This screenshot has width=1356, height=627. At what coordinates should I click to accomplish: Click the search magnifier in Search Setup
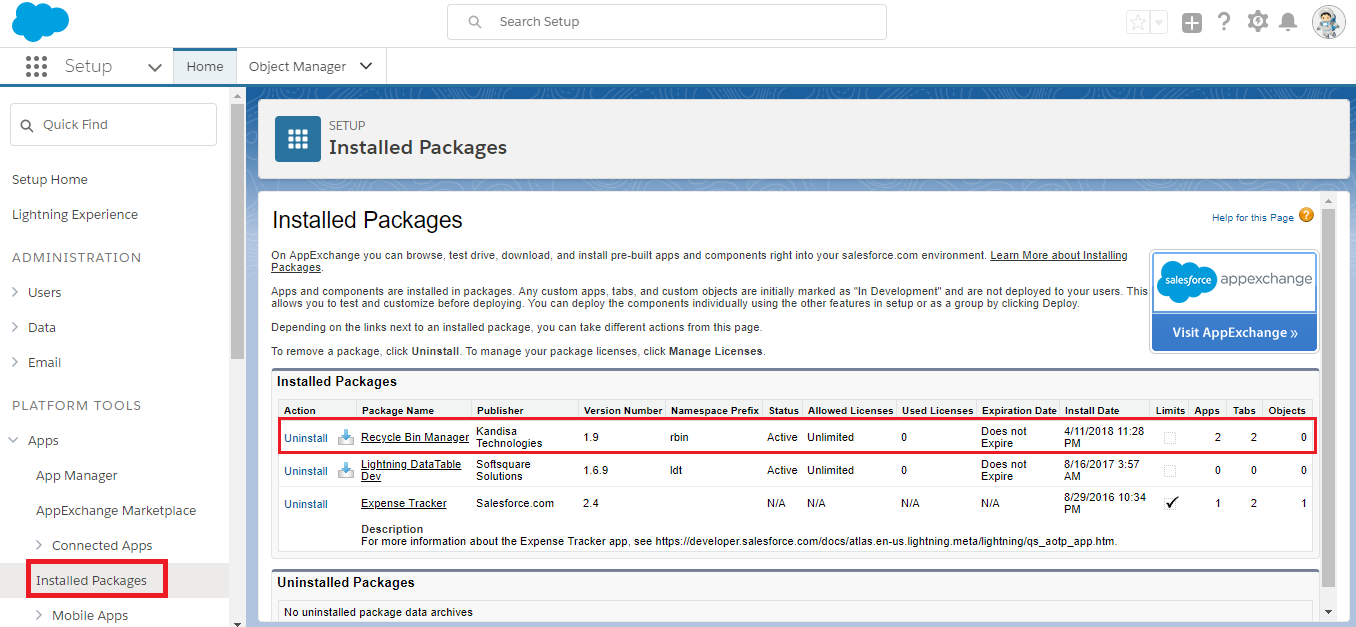point(475,22)
